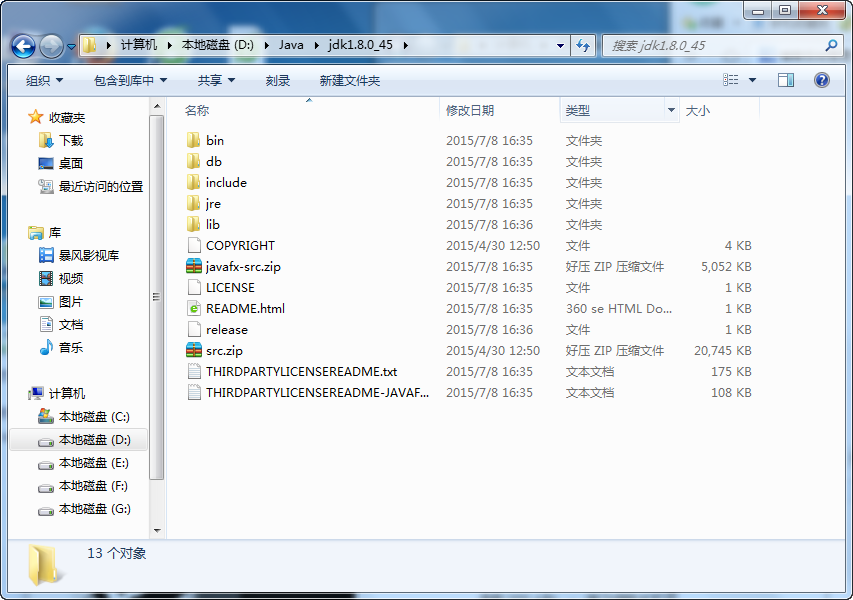Select the 20,745 KB size of src.zip

point(722,350)
